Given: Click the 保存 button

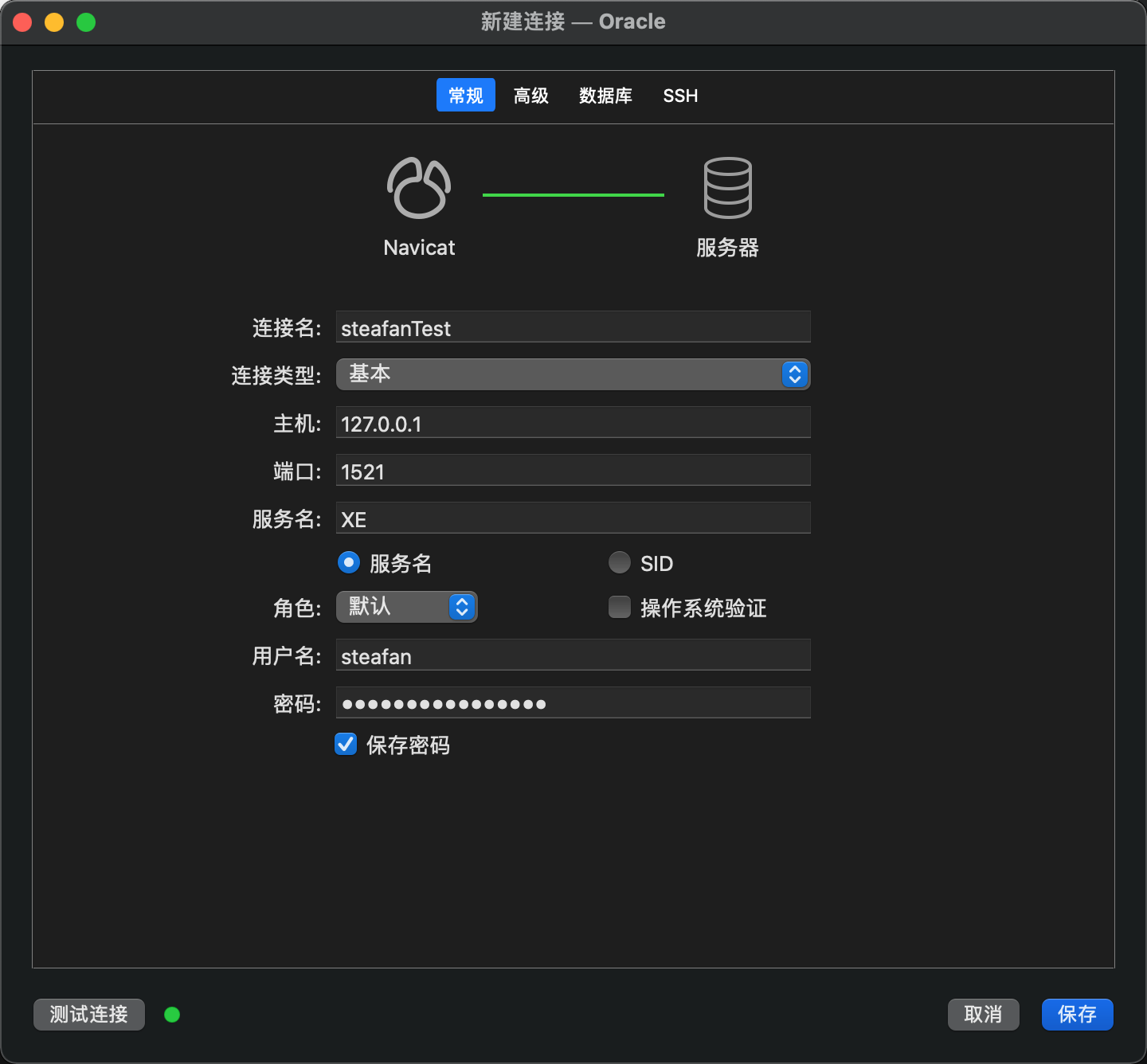Looking at the screenshot, I should pyautogui.click(x=1077, y=1015).
